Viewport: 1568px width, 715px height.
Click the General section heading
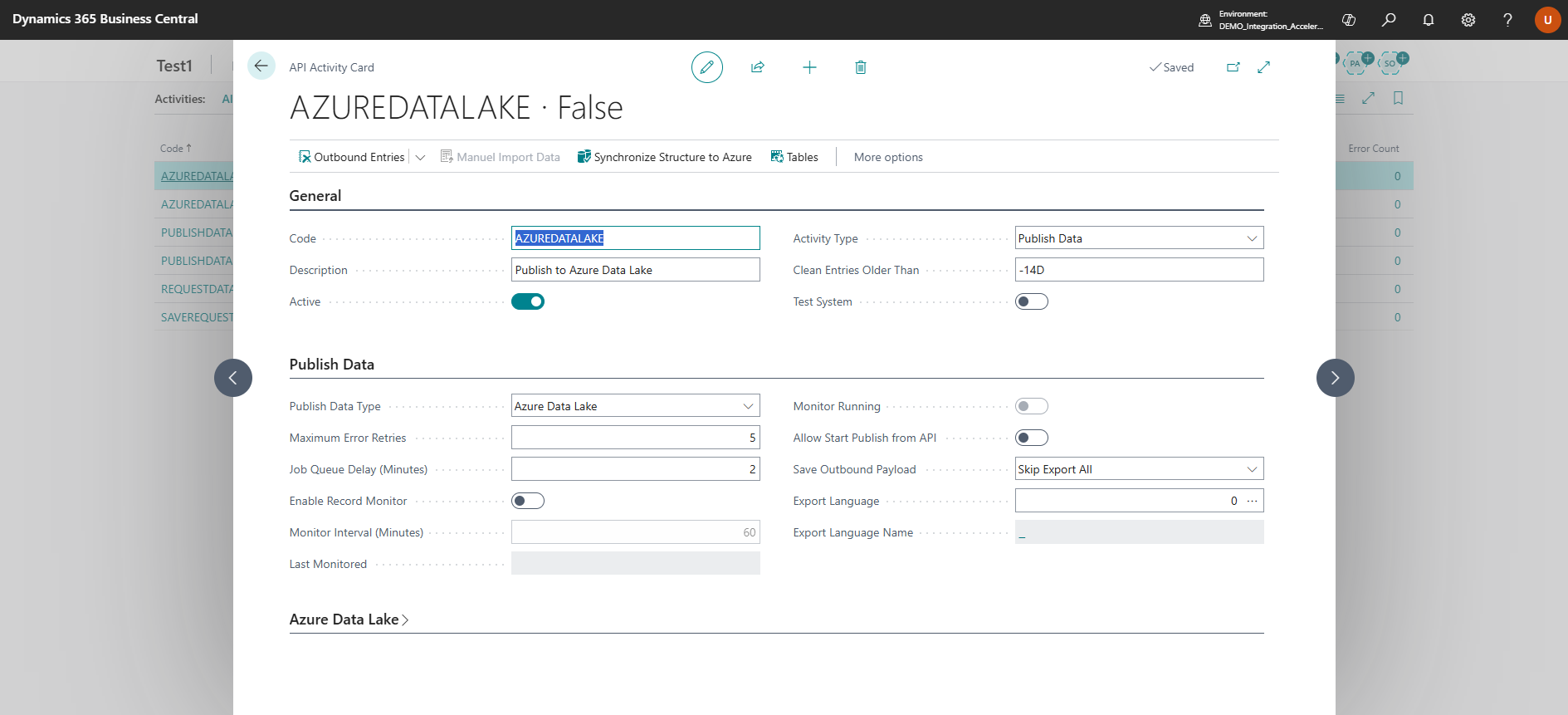coord(315,196)
